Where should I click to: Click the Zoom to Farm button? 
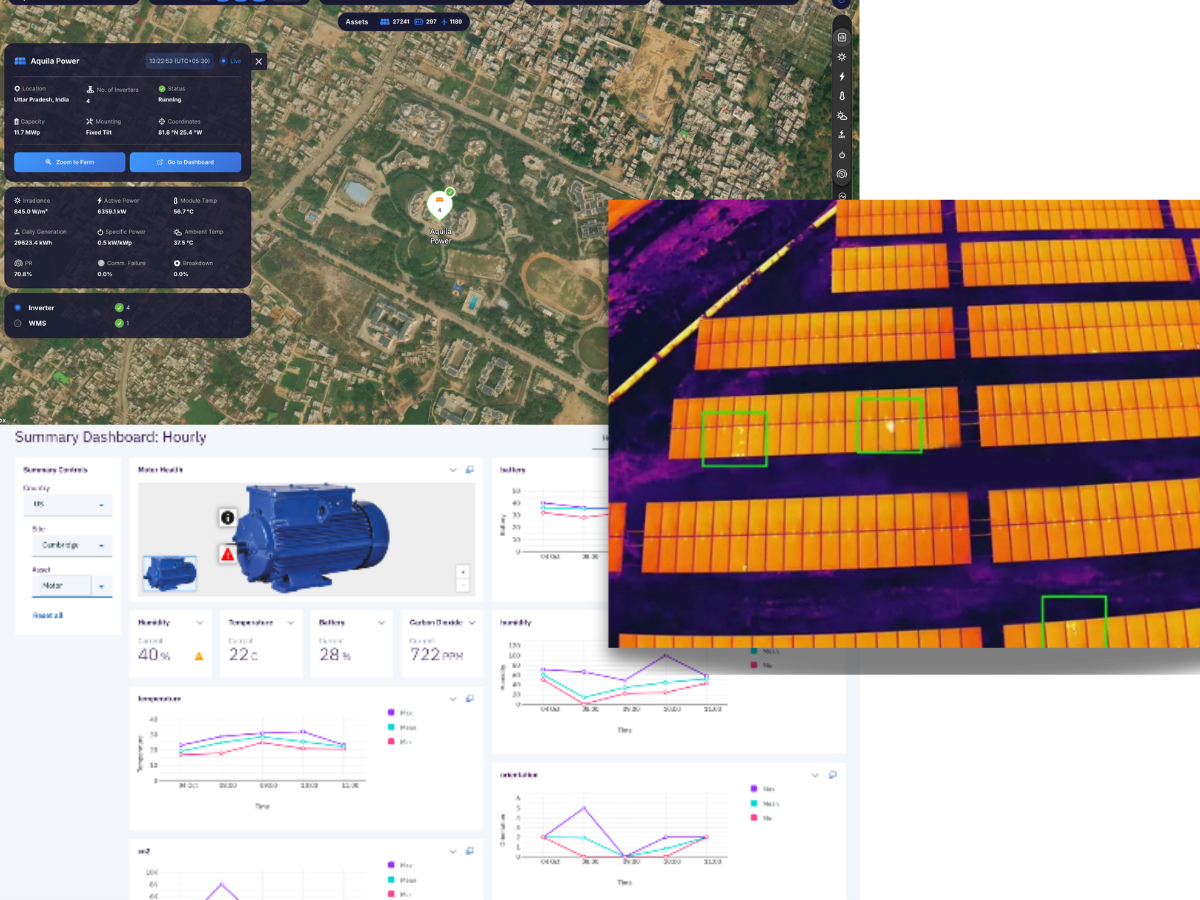tap(70, 162)
